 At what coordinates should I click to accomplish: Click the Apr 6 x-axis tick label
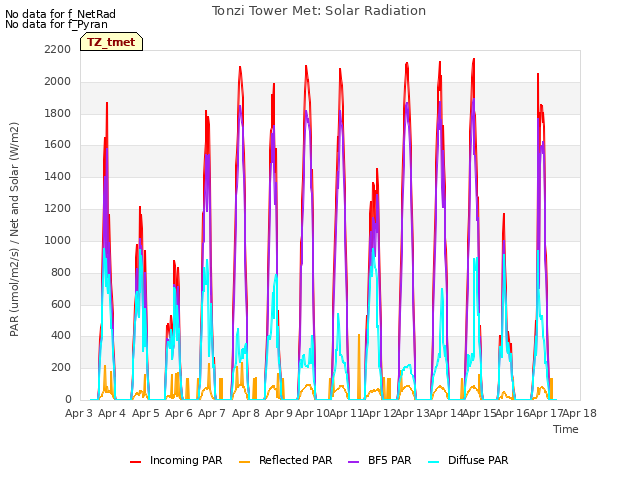(x=179, y=413)
